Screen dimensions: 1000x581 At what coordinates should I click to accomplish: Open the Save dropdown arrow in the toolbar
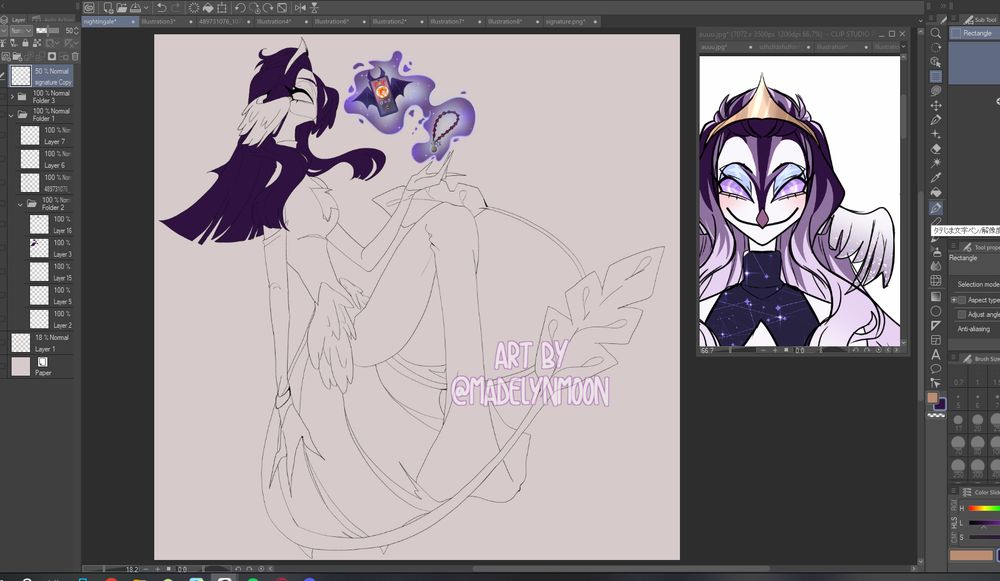click(146, 8)
